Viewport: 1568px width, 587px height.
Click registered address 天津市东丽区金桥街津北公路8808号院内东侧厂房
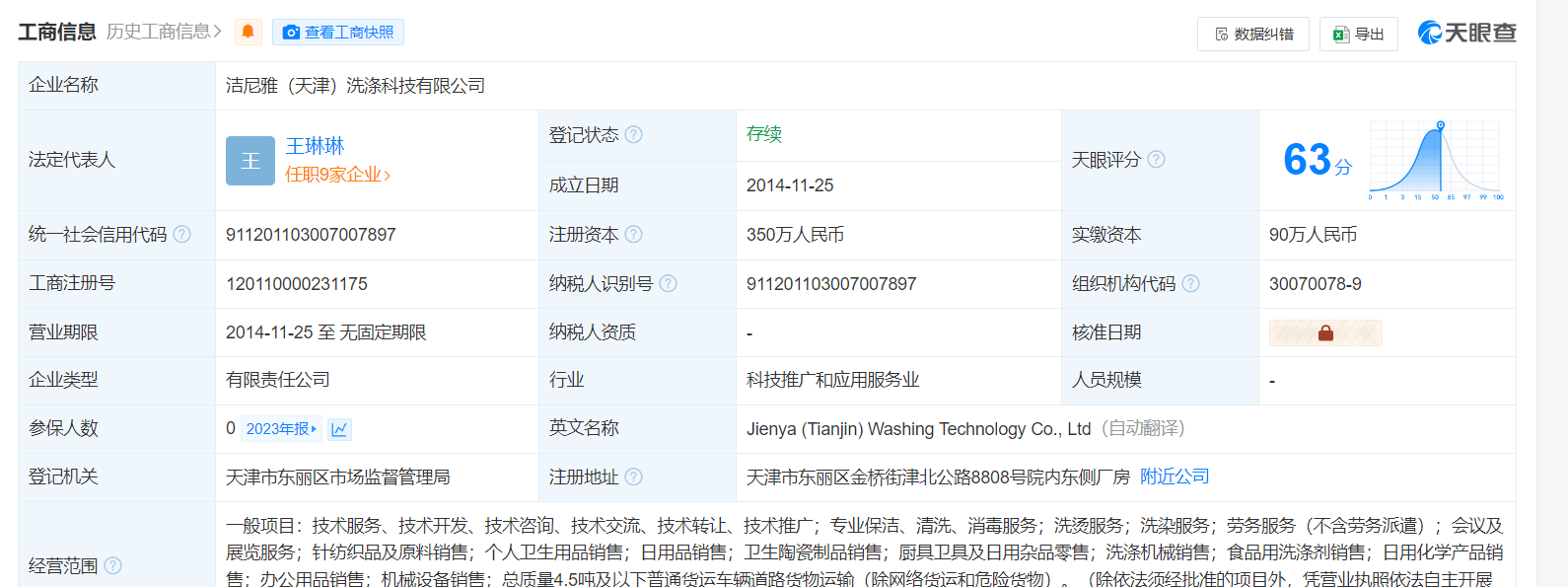pos(939,477)
